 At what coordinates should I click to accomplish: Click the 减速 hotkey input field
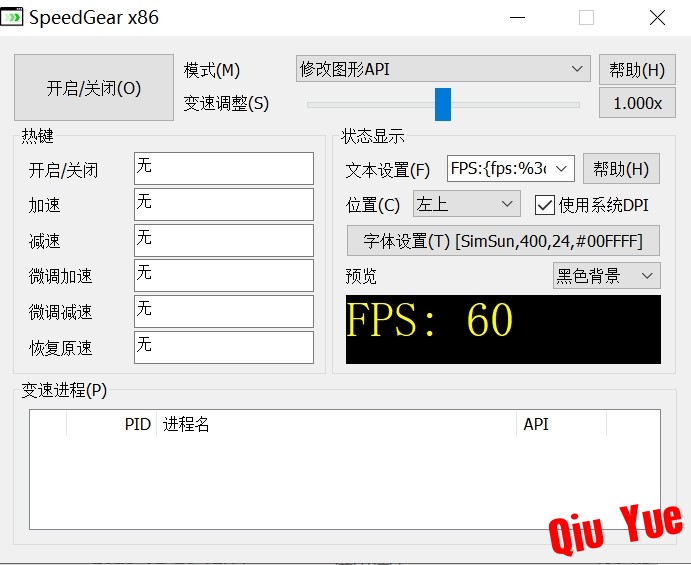pyautogui.click(x=224, y=241)
